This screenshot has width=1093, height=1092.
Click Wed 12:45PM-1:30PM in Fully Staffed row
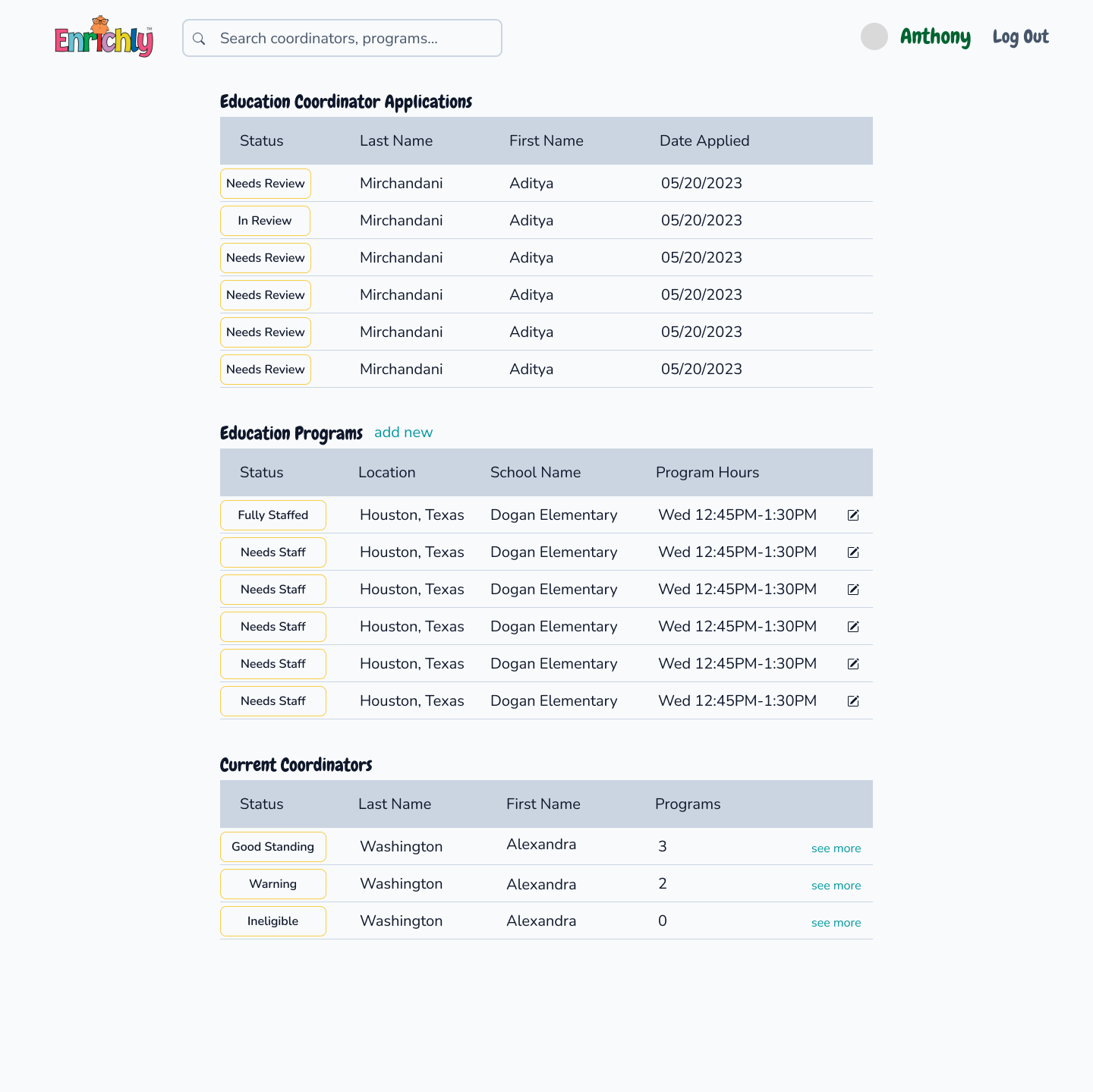pos(738,515)
